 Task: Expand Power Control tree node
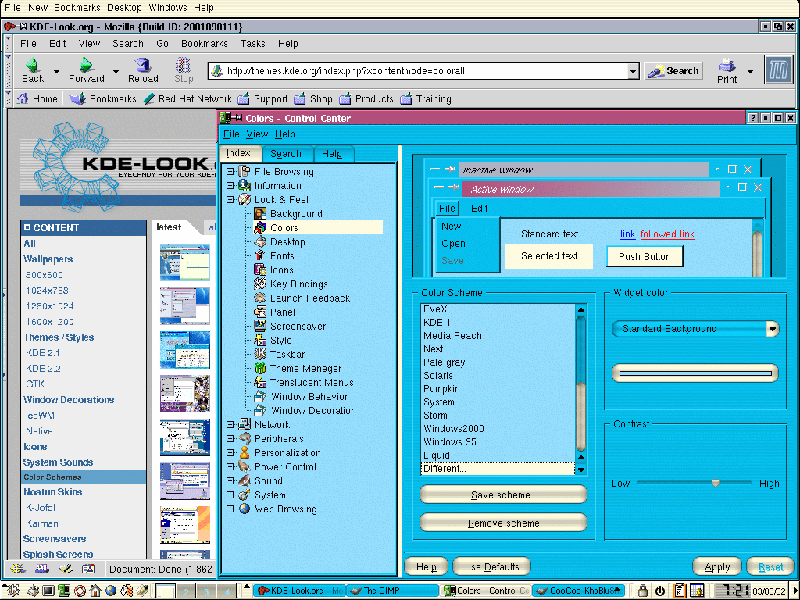[231, 466]
